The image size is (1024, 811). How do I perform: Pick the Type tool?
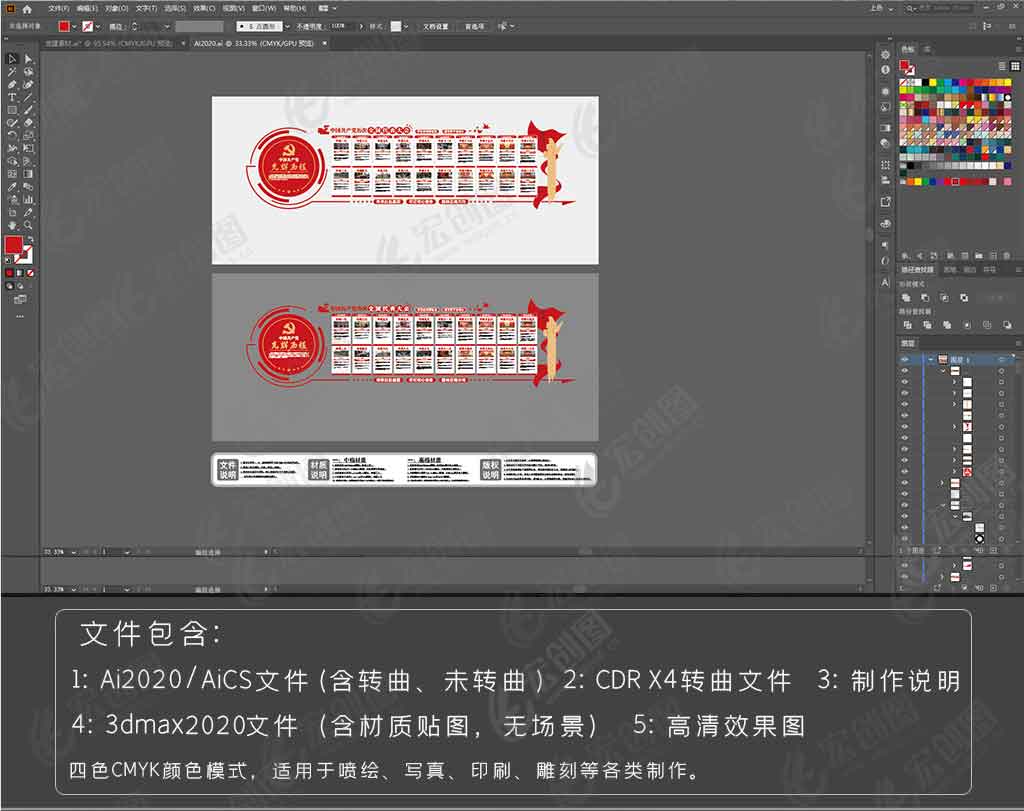12,97
